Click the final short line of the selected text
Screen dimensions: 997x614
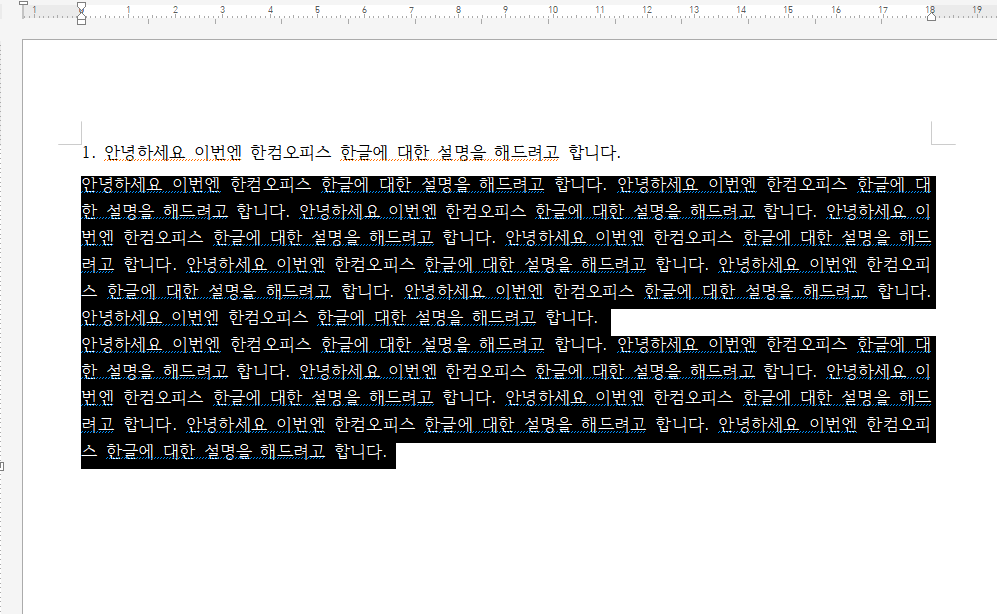tap(238, 452)
